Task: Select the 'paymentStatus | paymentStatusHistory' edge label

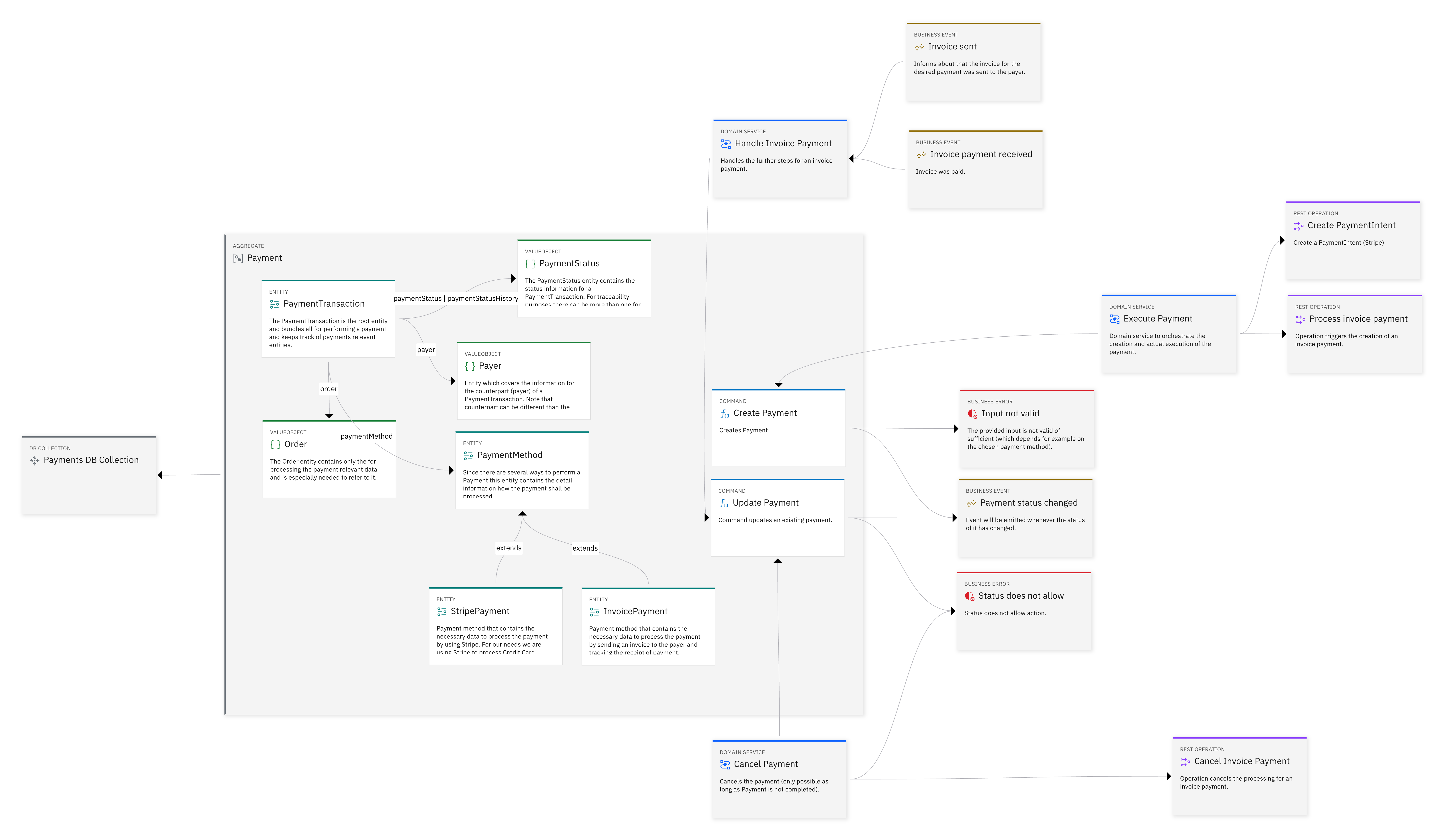Action: point(455,298)
